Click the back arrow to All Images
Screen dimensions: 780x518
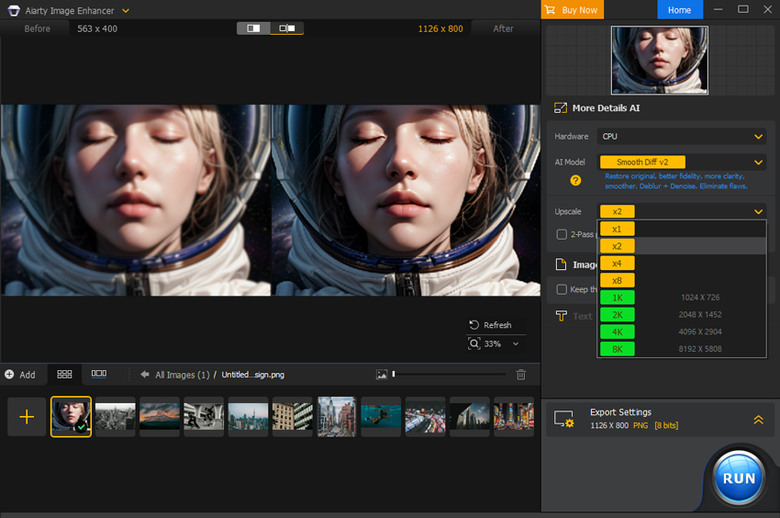[145, 374]
